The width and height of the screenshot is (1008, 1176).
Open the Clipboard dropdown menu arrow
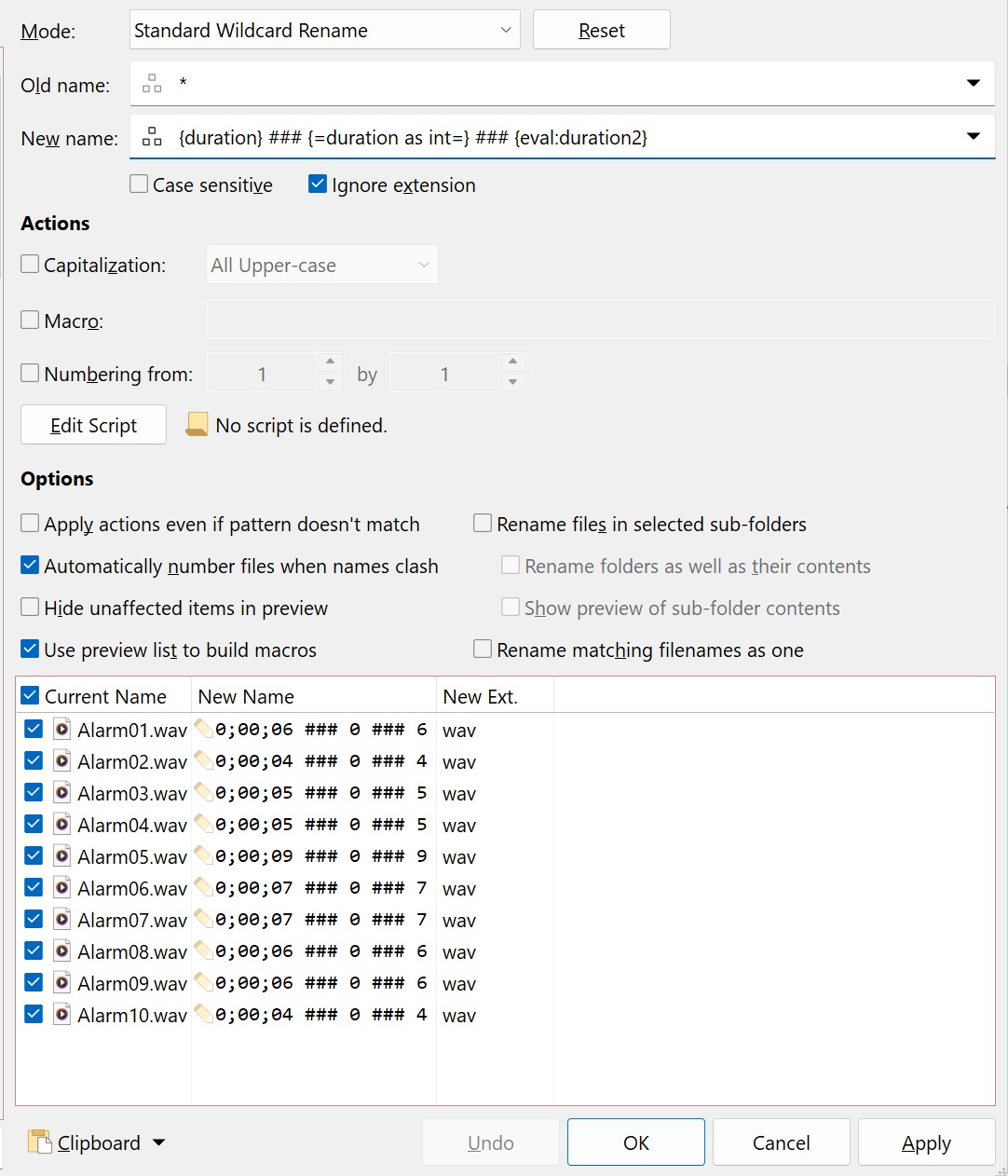tap(158, 1142)
